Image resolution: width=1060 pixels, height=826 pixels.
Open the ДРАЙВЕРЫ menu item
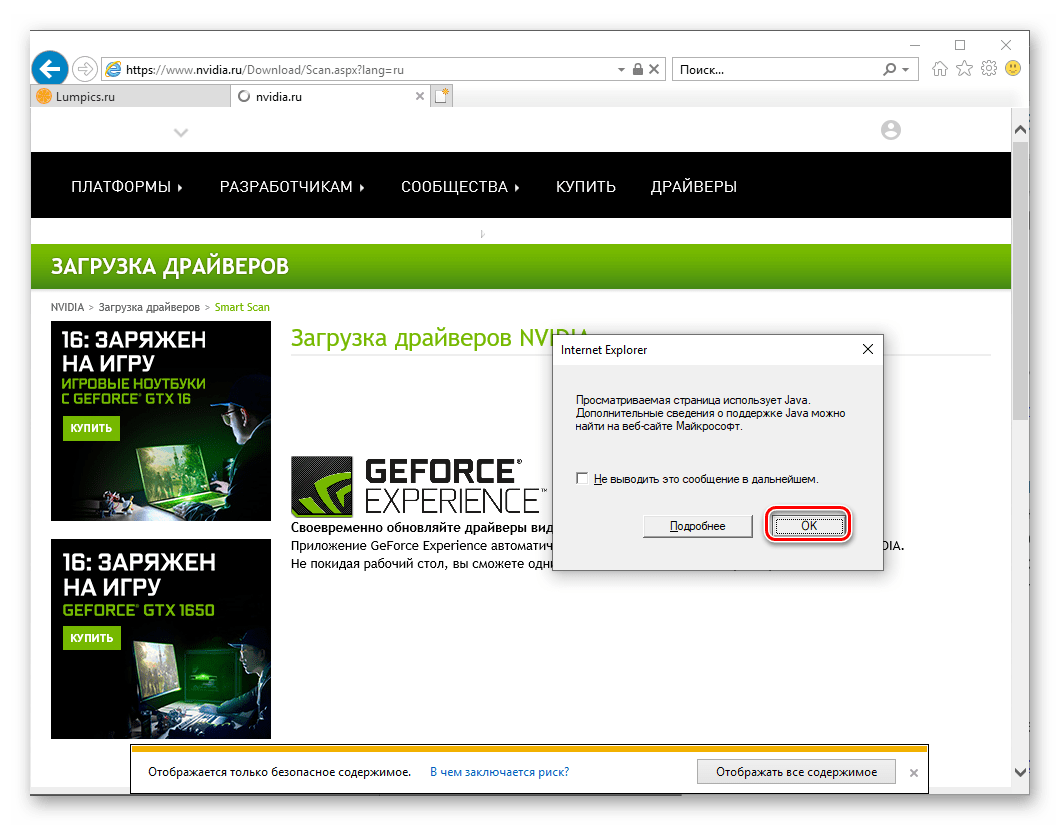click(x=694, y=186)
